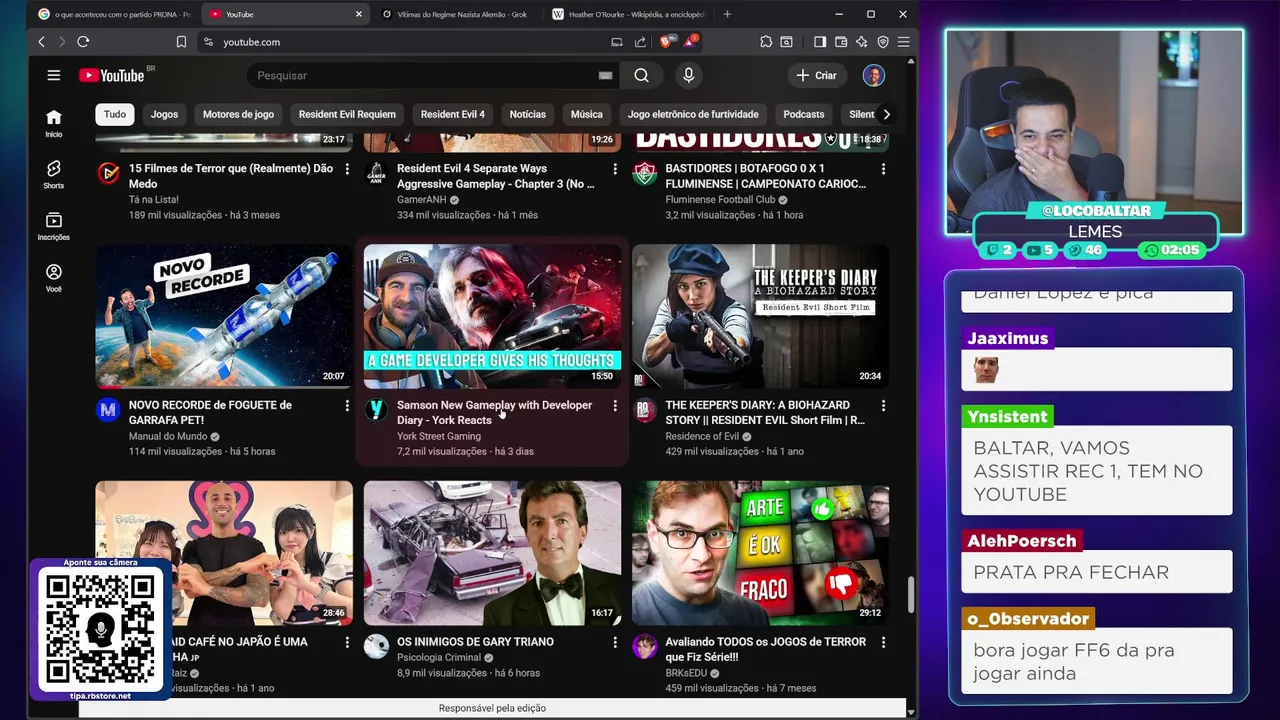Open Residence of Evil channel link

pos(702,436)
